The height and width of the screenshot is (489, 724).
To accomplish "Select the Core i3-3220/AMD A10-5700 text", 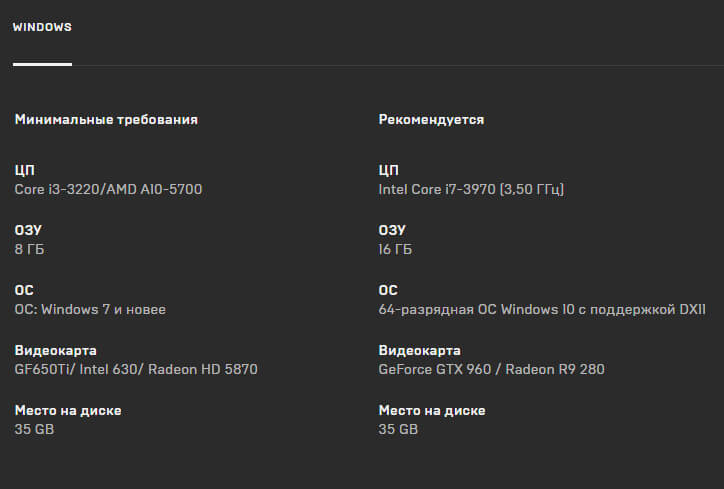I will point(109,189).
